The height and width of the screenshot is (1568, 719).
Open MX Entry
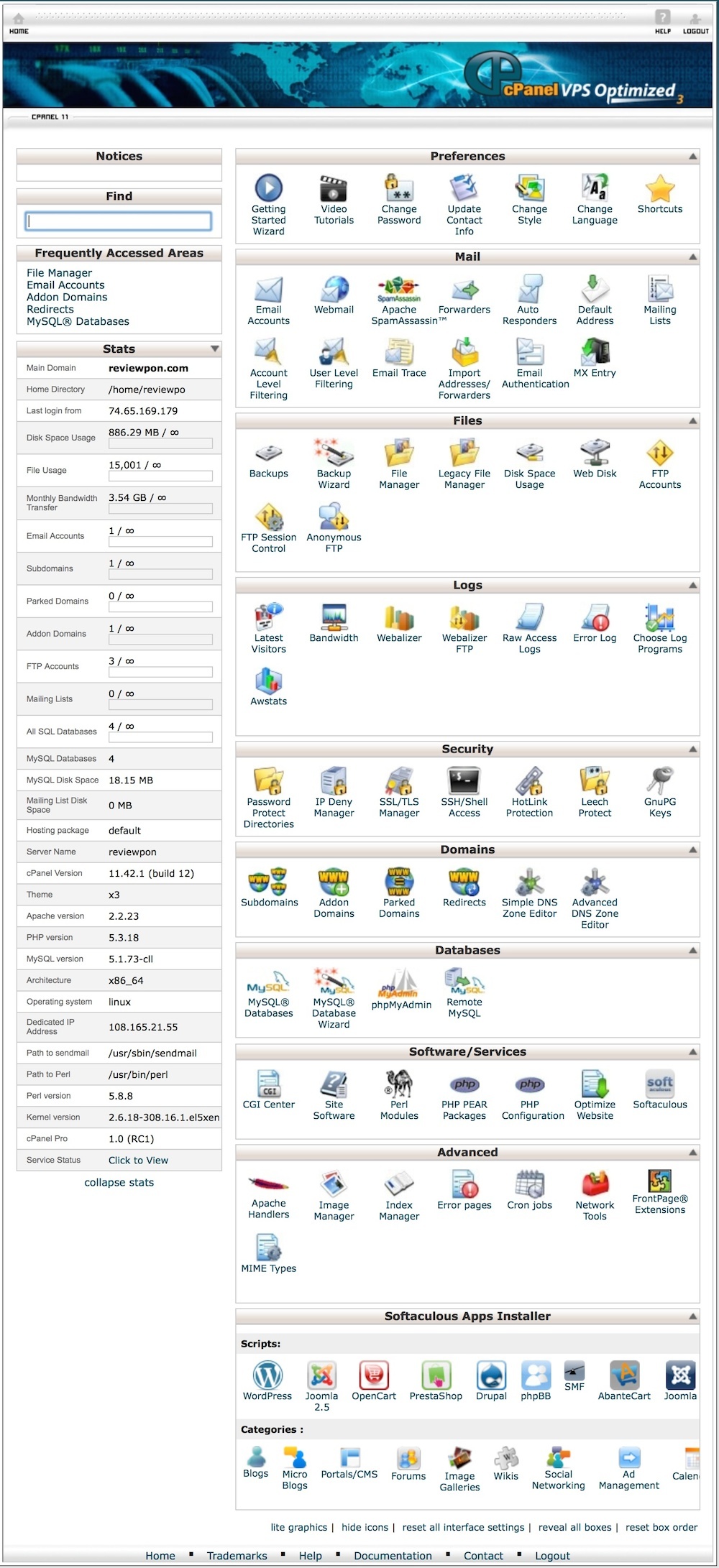point(595,352)
